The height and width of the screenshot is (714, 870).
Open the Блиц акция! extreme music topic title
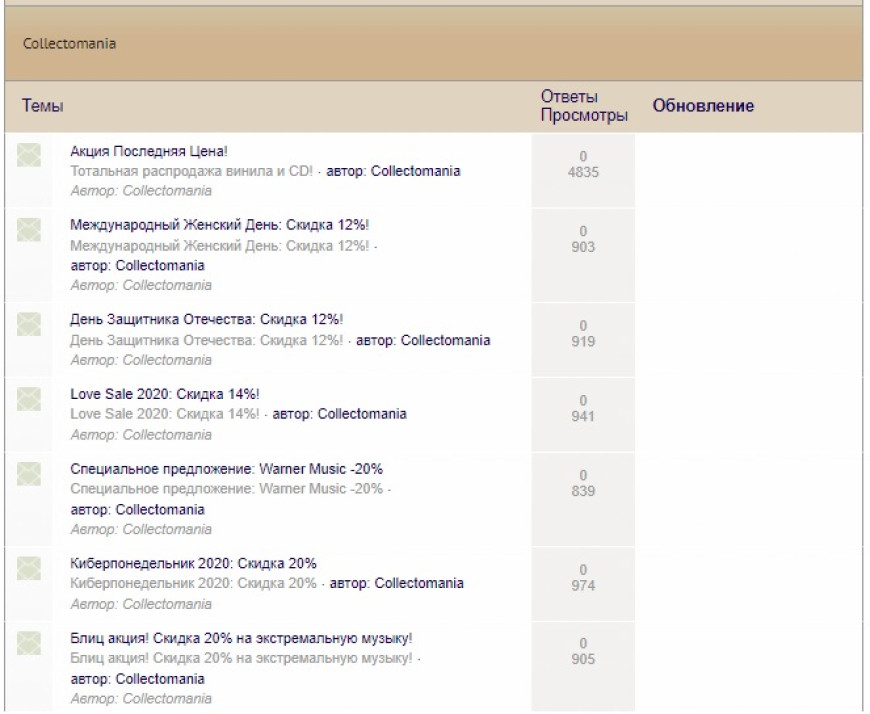click(x=241, y=638)
